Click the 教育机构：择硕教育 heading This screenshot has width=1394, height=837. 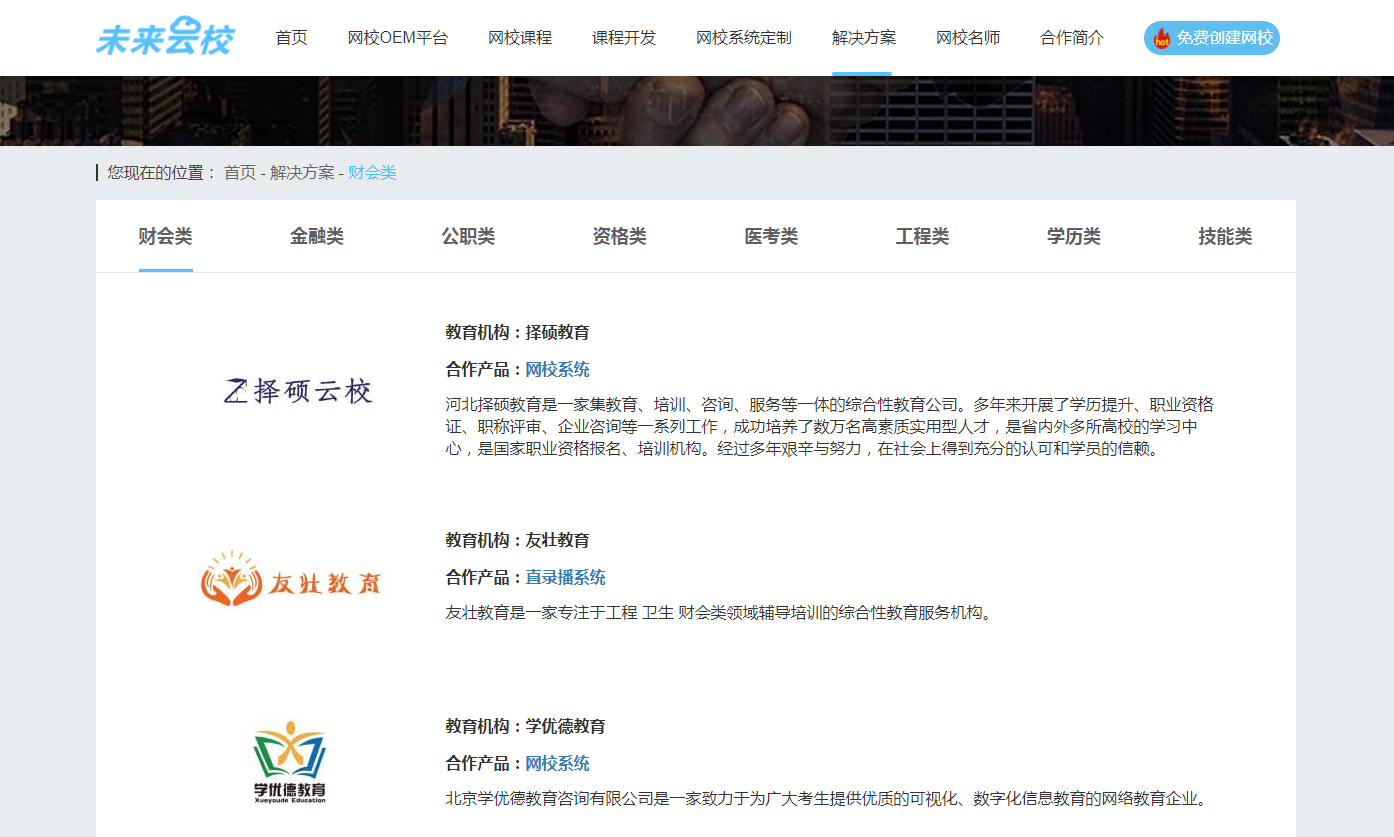pos(518,333)
